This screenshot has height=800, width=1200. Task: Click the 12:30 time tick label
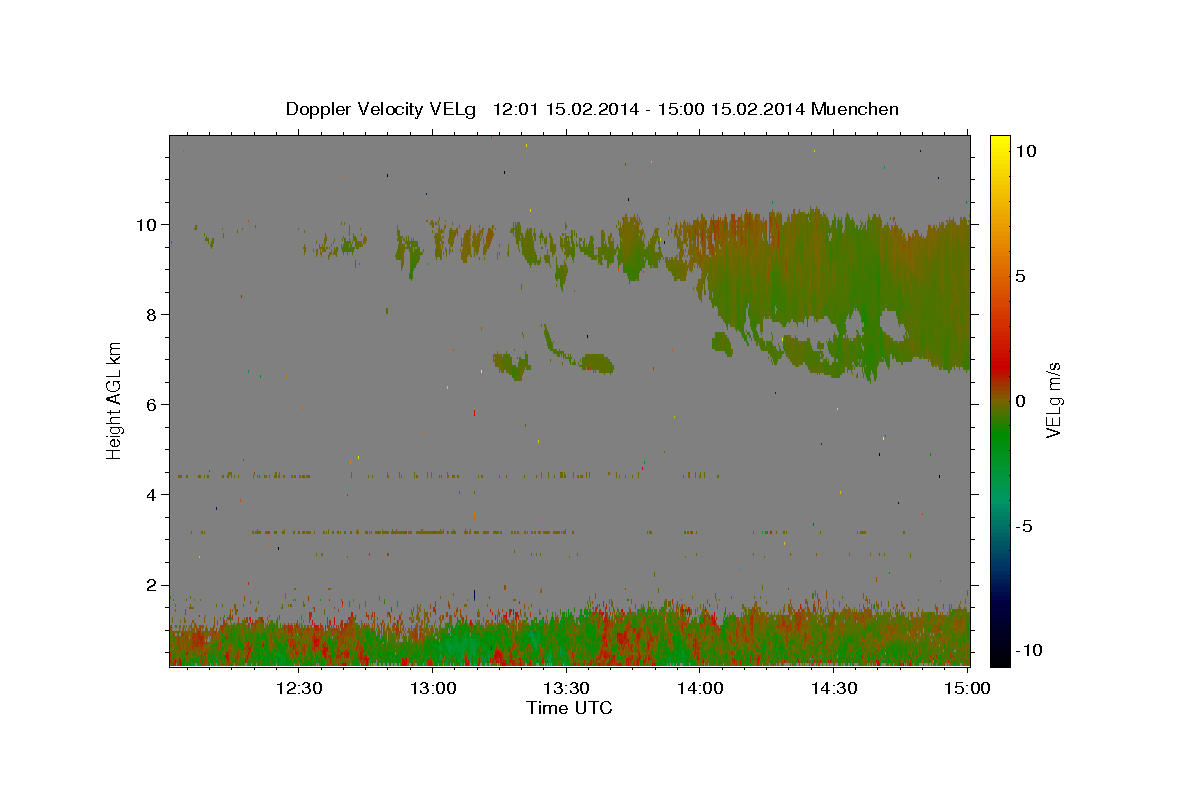tap(299, 688)
